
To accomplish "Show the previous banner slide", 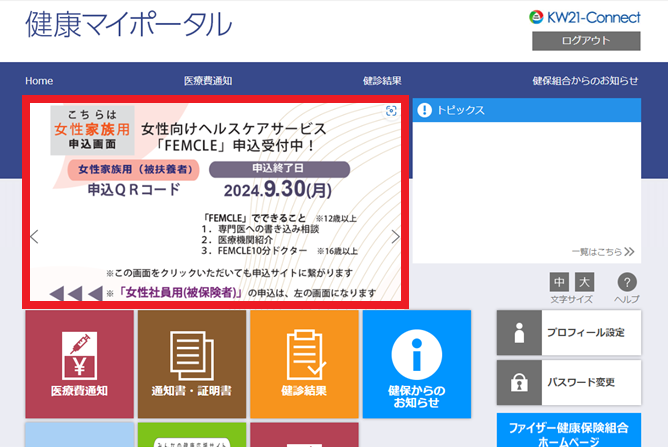I will pos(35,236).
